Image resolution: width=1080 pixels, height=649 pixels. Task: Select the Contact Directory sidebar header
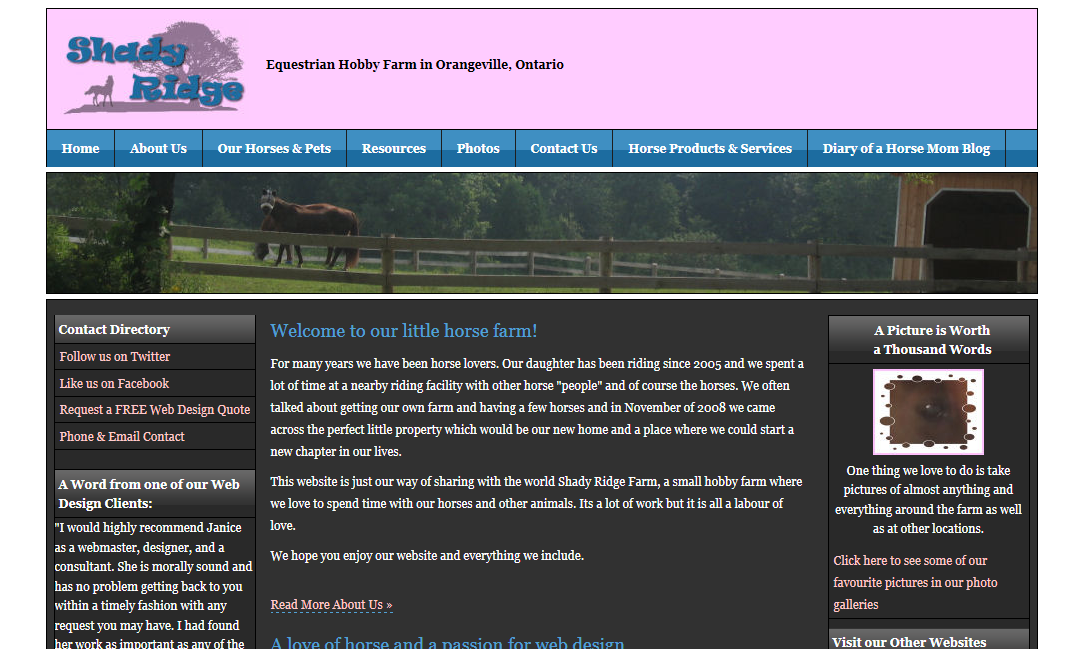click(x=114, y=330)
